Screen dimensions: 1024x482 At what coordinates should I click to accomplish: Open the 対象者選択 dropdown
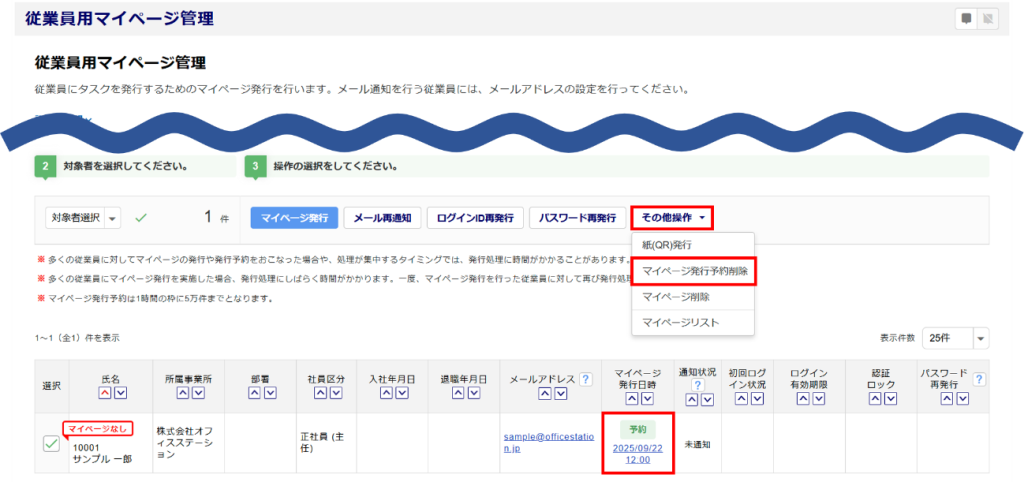click(x=82, y=218)
